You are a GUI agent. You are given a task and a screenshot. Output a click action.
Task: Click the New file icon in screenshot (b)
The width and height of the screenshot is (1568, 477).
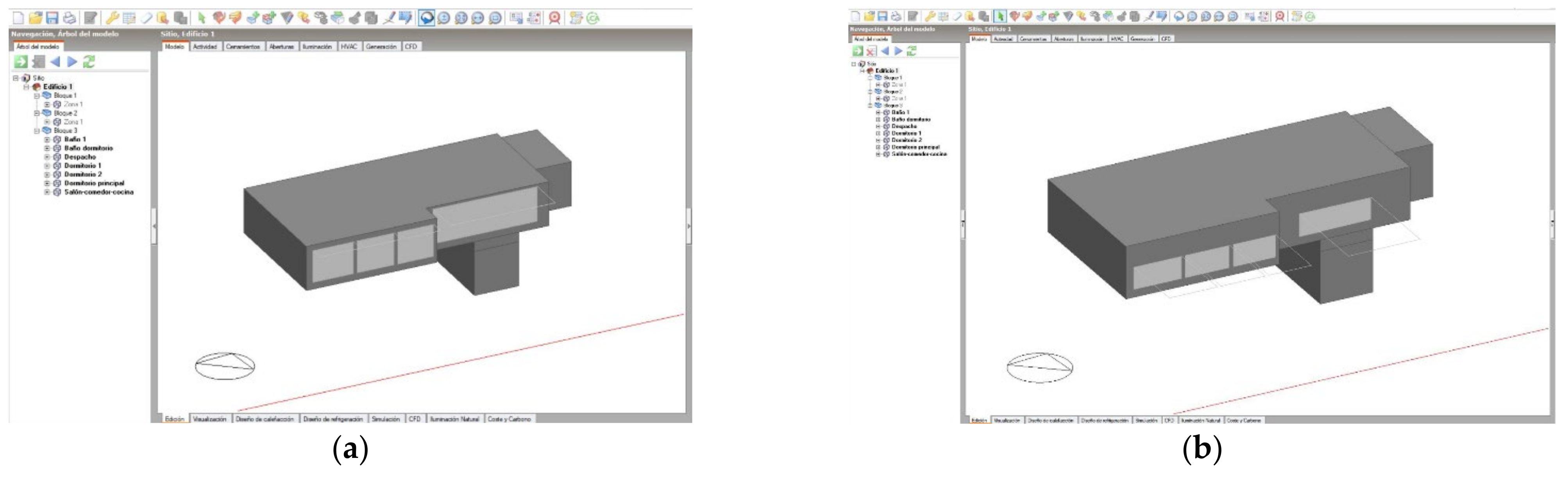click(x=855, y=16)
